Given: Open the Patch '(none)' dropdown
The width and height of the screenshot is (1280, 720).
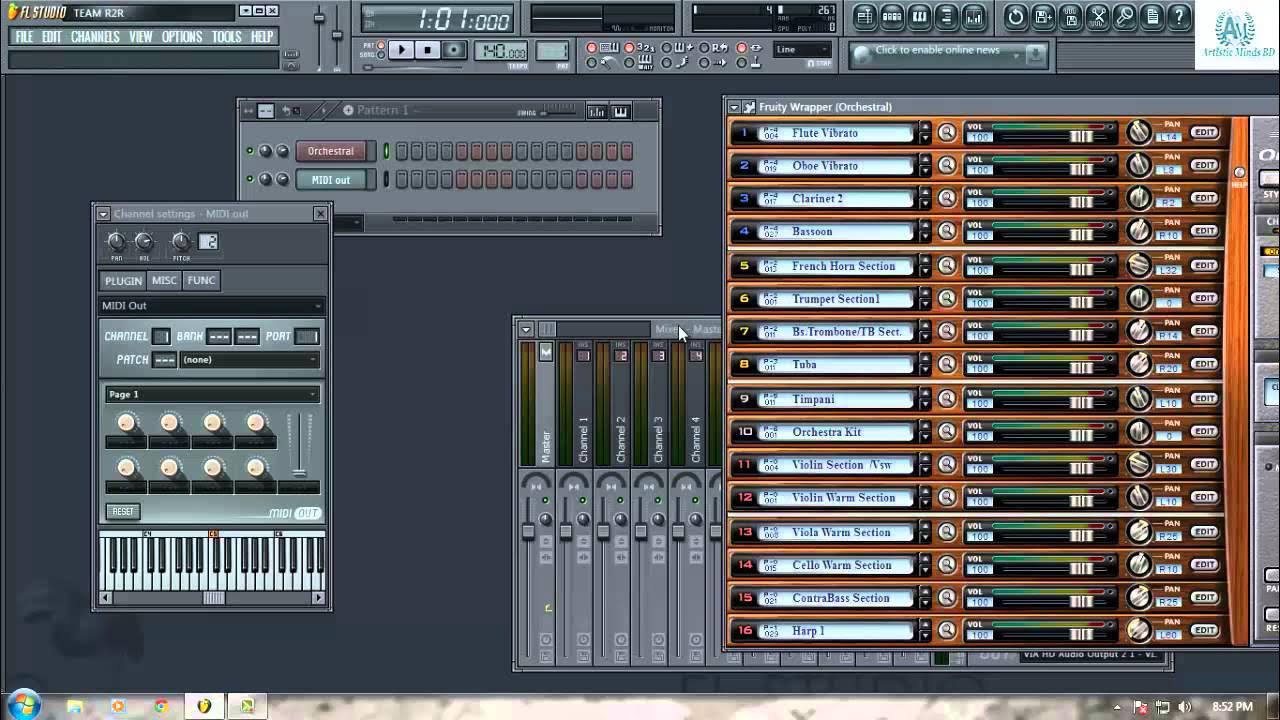Looking at the screenshot, I should click(249, 360).
